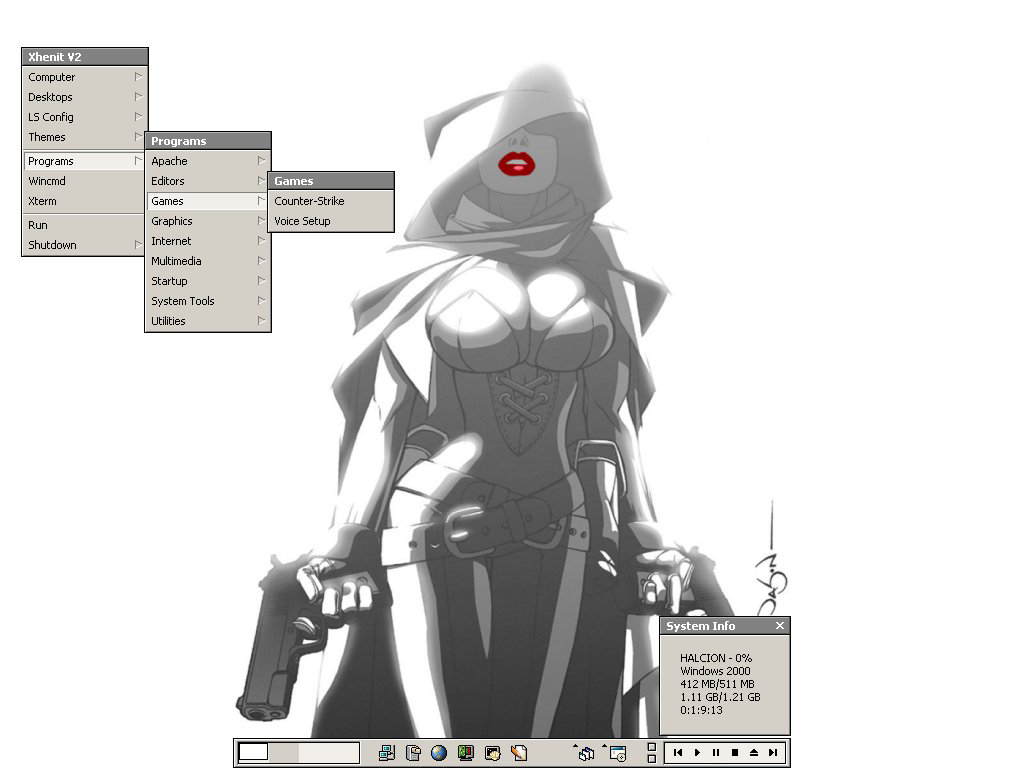Select the first virtual desktop in the pager
The image size is (1024, 768).
253,752
